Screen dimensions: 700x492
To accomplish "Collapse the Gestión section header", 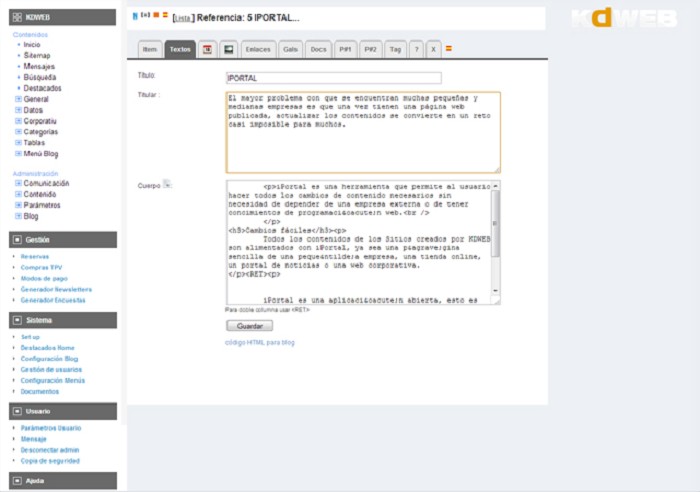I will click(x=63, y=240).
